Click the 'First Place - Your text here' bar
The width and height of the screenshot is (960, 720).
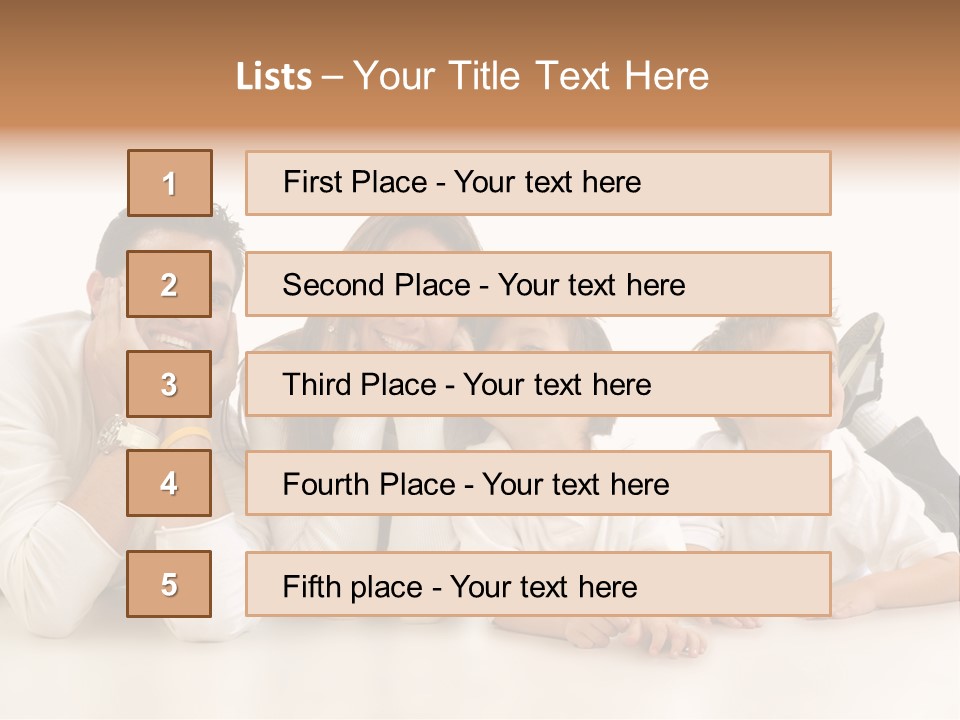538,183
